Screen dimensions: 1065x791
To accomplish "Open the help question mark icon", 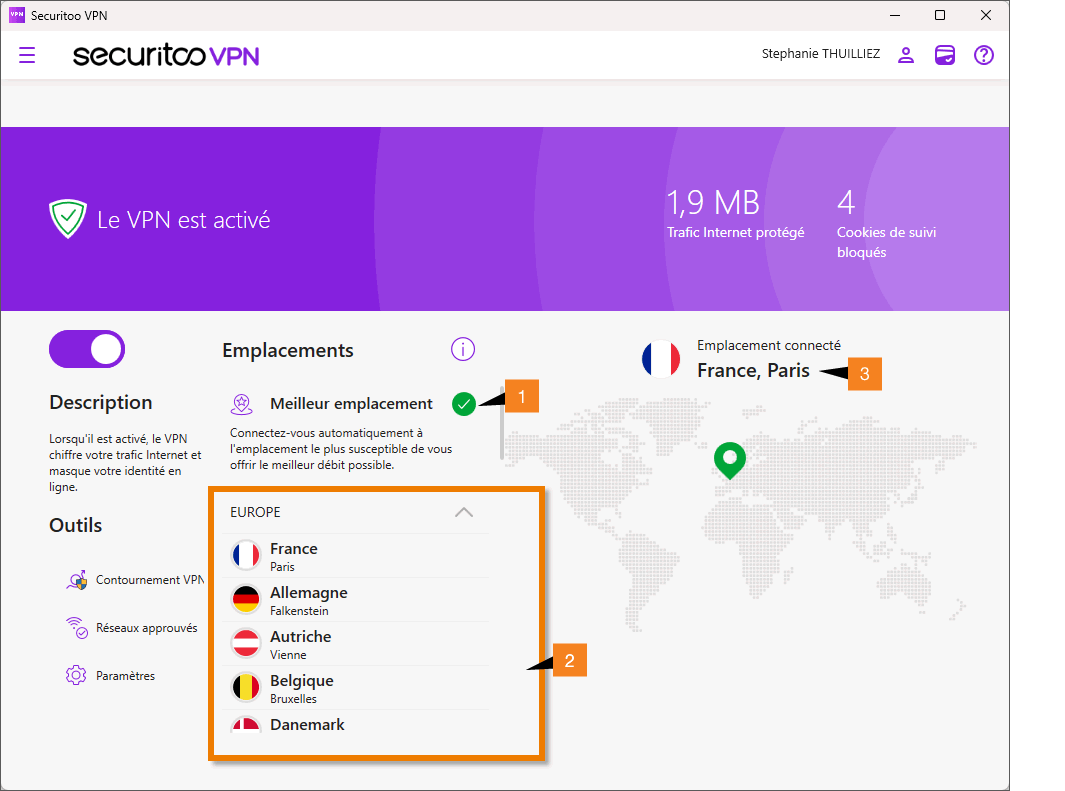I will [x=983, y=55].
